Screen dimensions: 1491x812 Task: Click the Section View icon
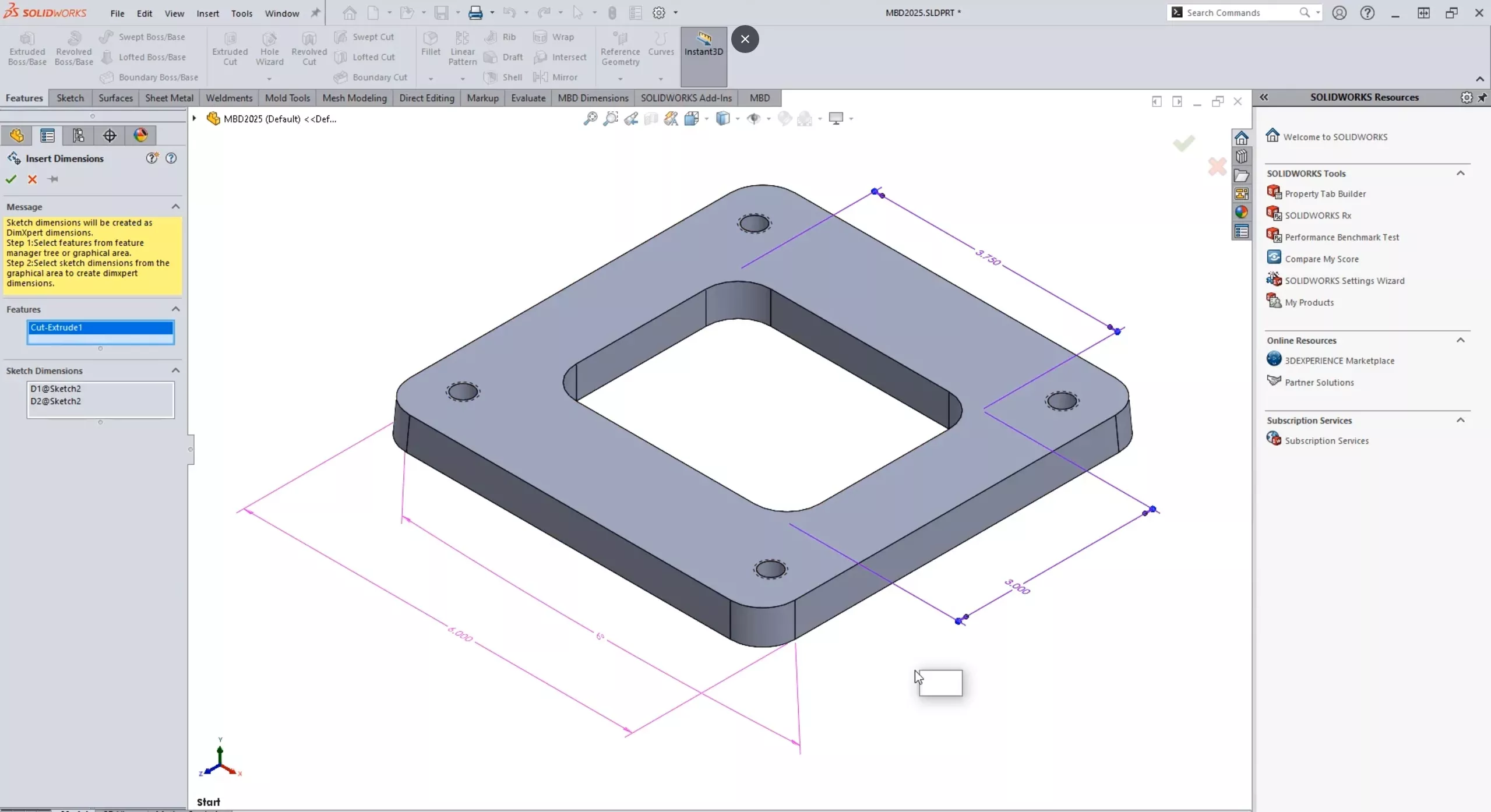[x=651, y=118]
